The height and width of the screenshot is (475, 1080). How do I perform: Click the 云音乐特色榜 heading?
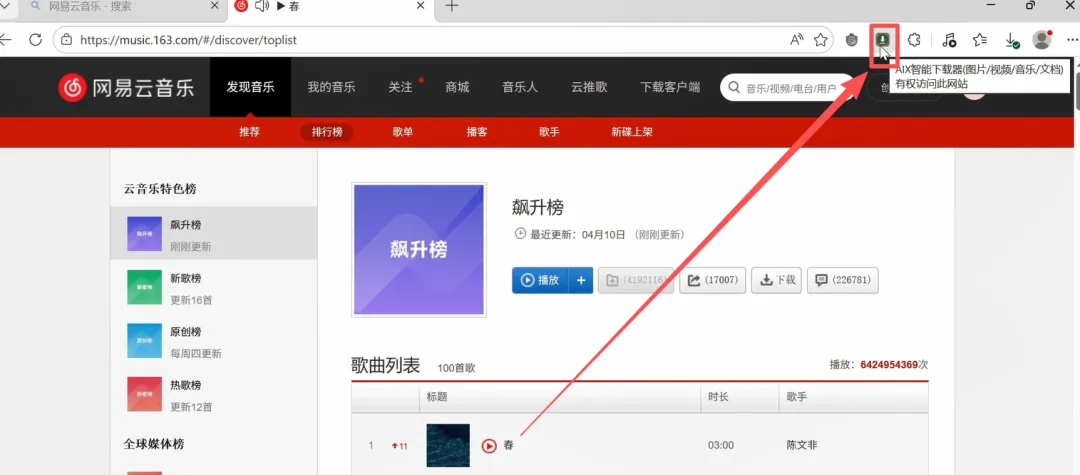pos(160,189)
